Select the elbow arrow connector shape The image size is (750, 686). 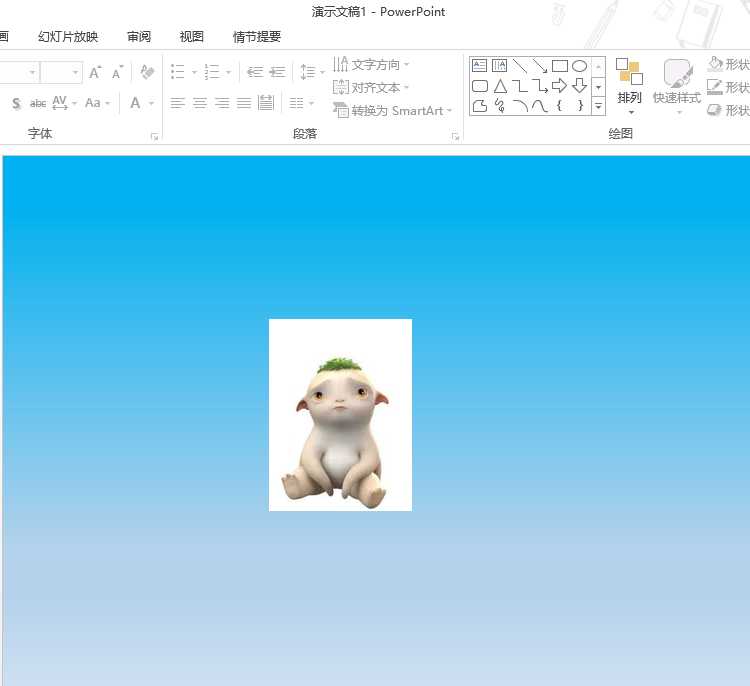pos(540,86)
